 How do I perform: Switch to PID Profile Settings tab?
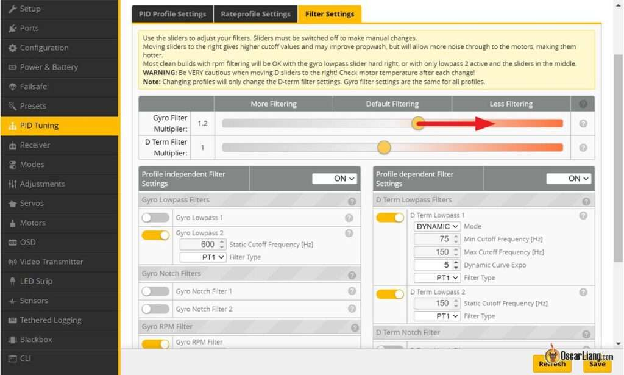[x=172, y=14]
